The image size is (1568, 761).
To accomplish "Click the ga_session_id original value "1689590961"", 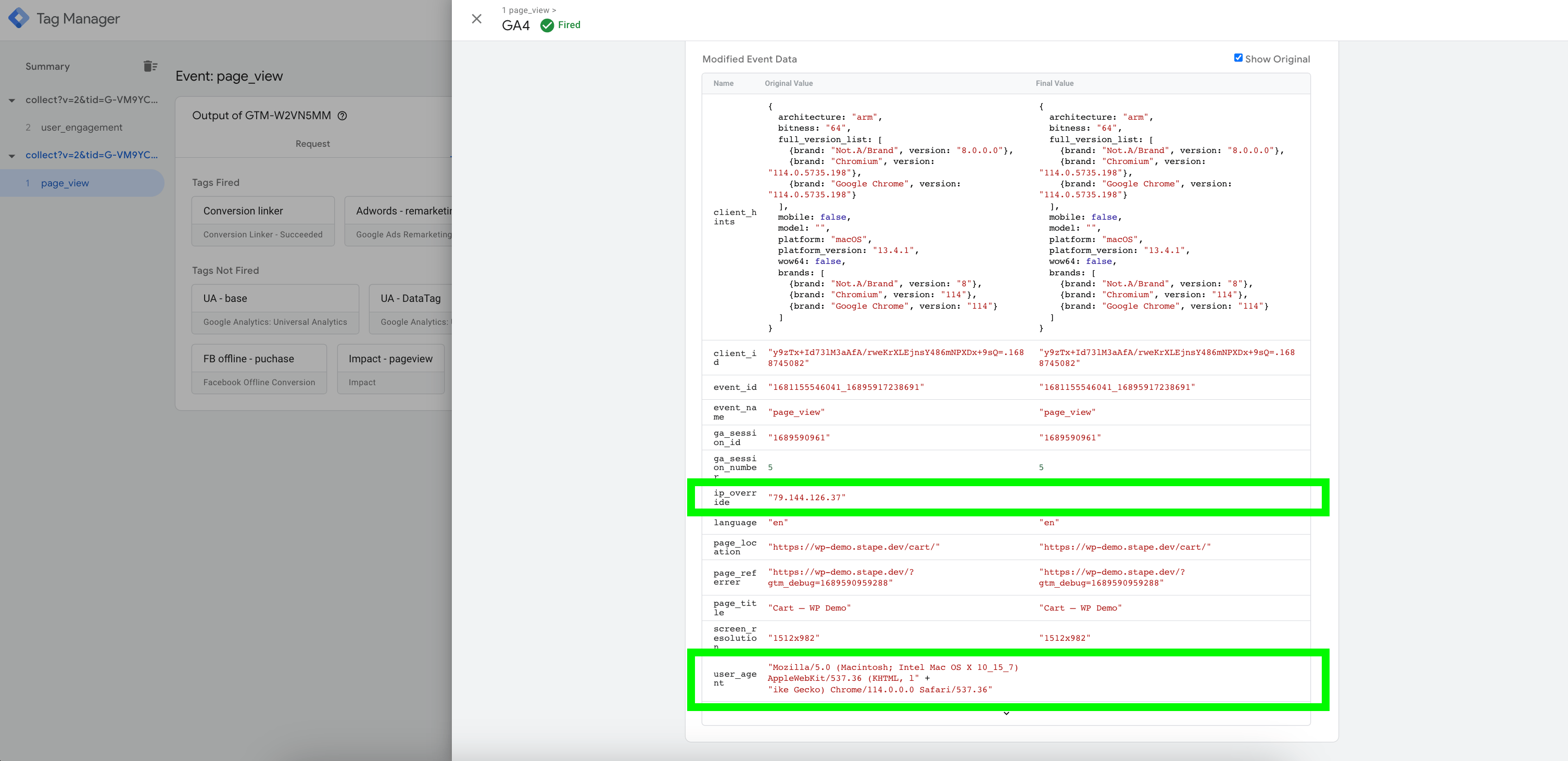I will [799, 438].
